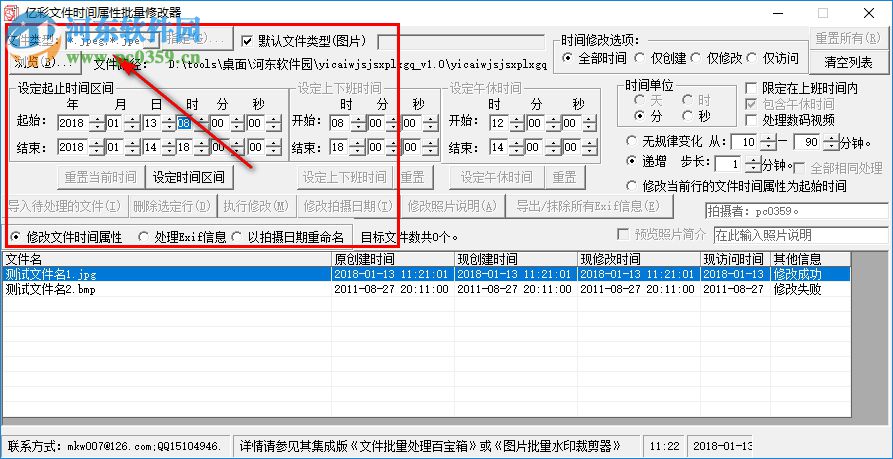Enable 限定在上班时间内 checkbox
893x459 pixels.
click(x=751, y=88)
